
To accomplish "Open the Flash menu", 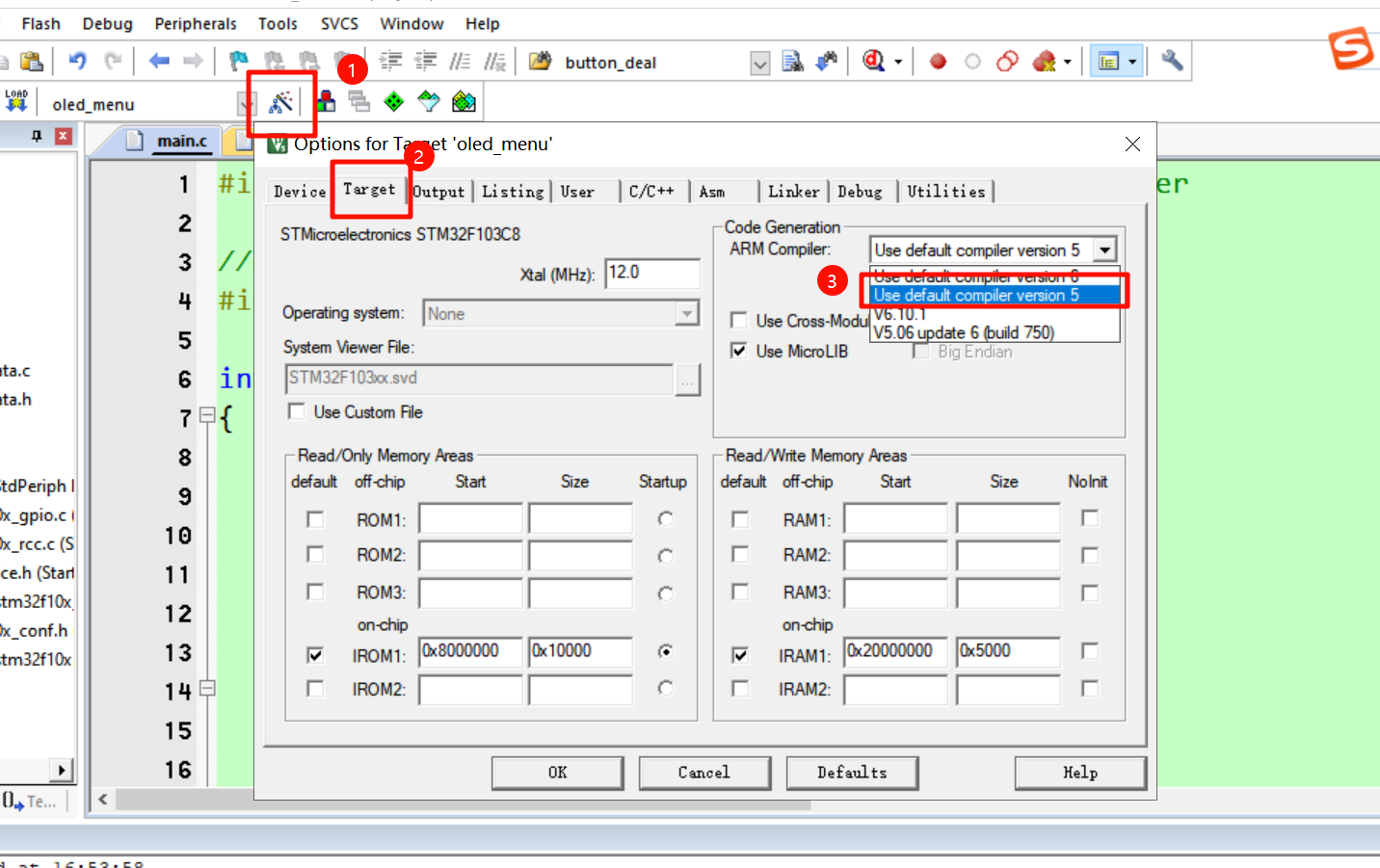I will click(40, 23).
